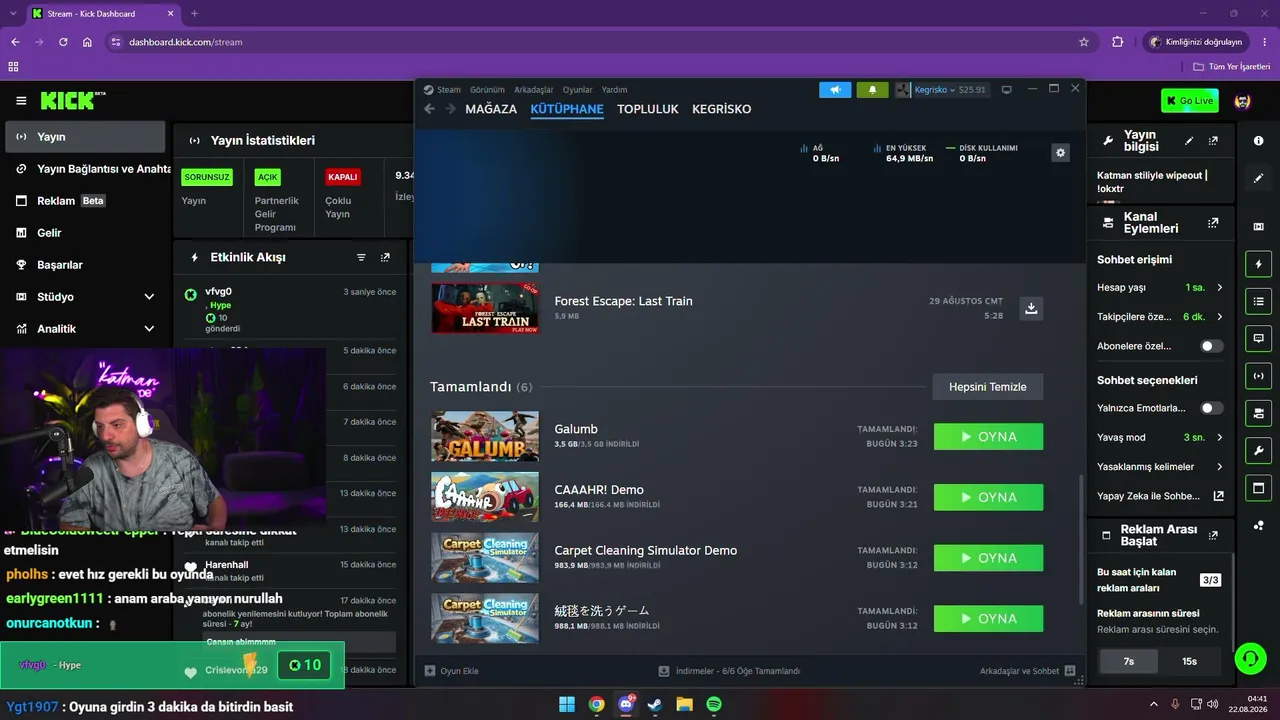
Task: Open Yavaş mod setting chevron
Action: point(1219,438)
